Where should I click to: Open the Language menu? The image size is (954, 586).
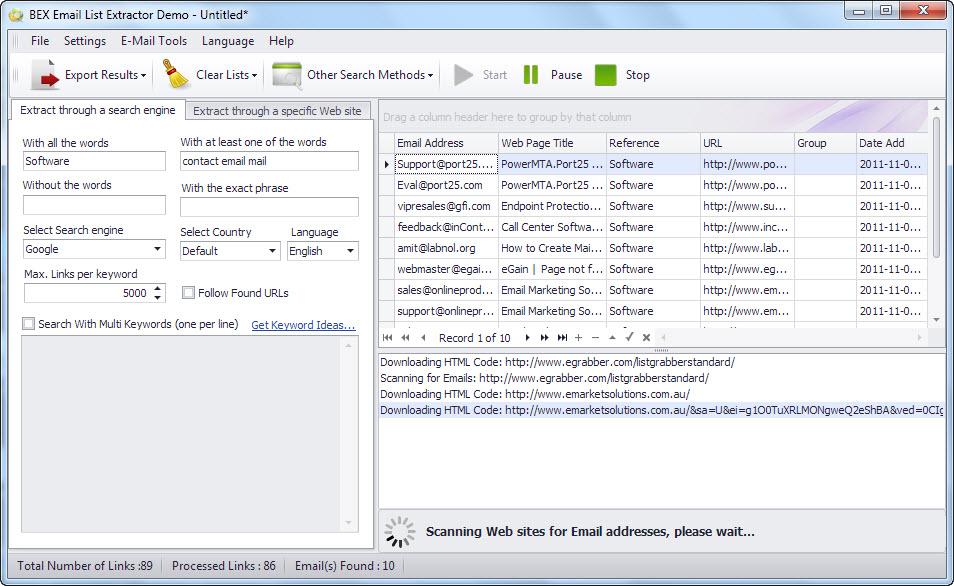228,41
